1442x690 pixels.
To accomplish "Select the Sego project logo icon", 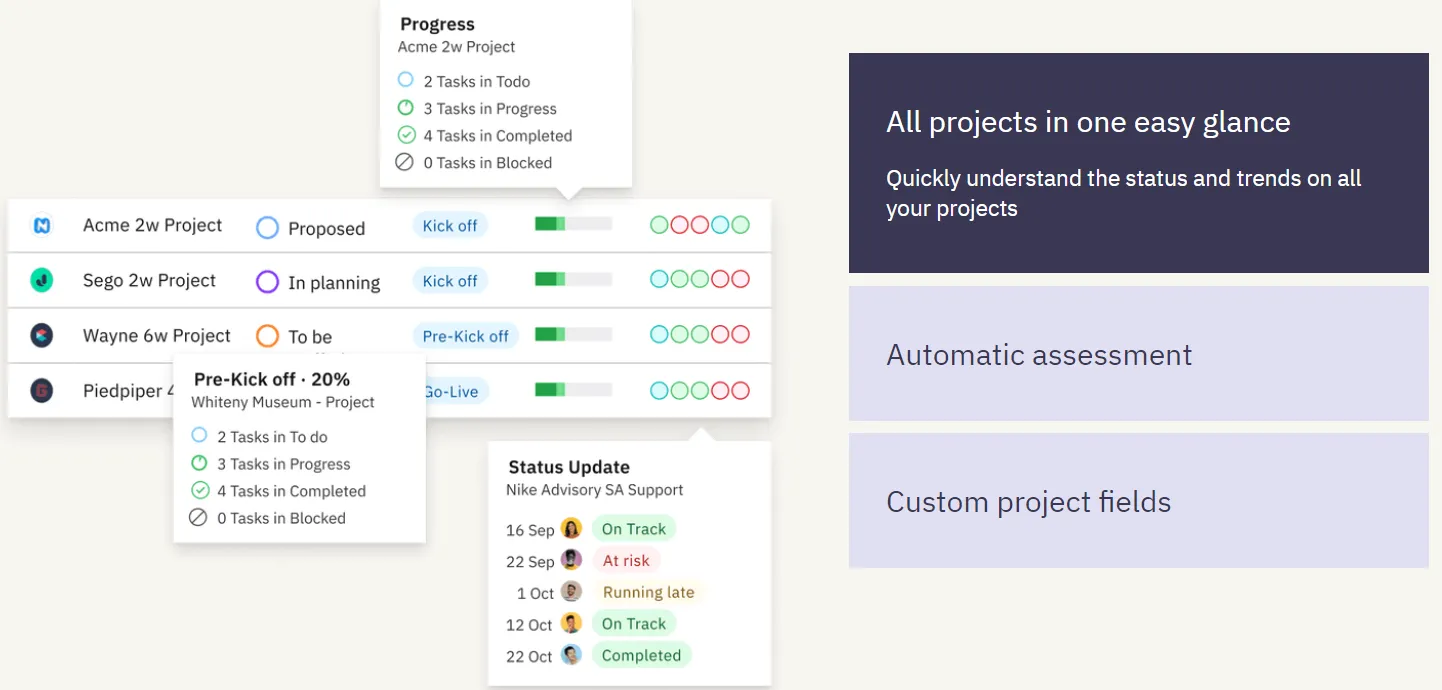I will coord(42,281).
